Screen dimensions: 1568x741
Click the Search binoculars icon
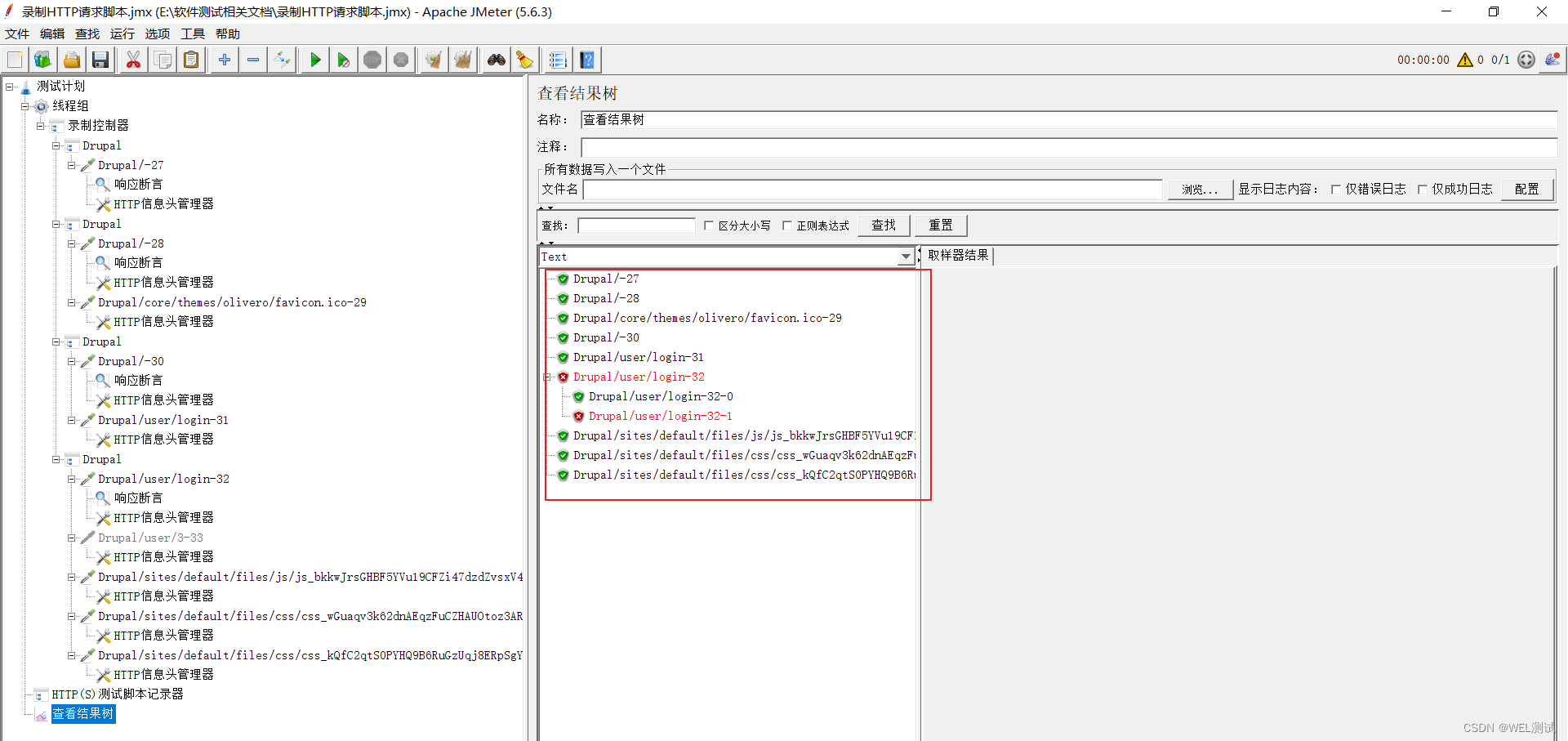497,60
